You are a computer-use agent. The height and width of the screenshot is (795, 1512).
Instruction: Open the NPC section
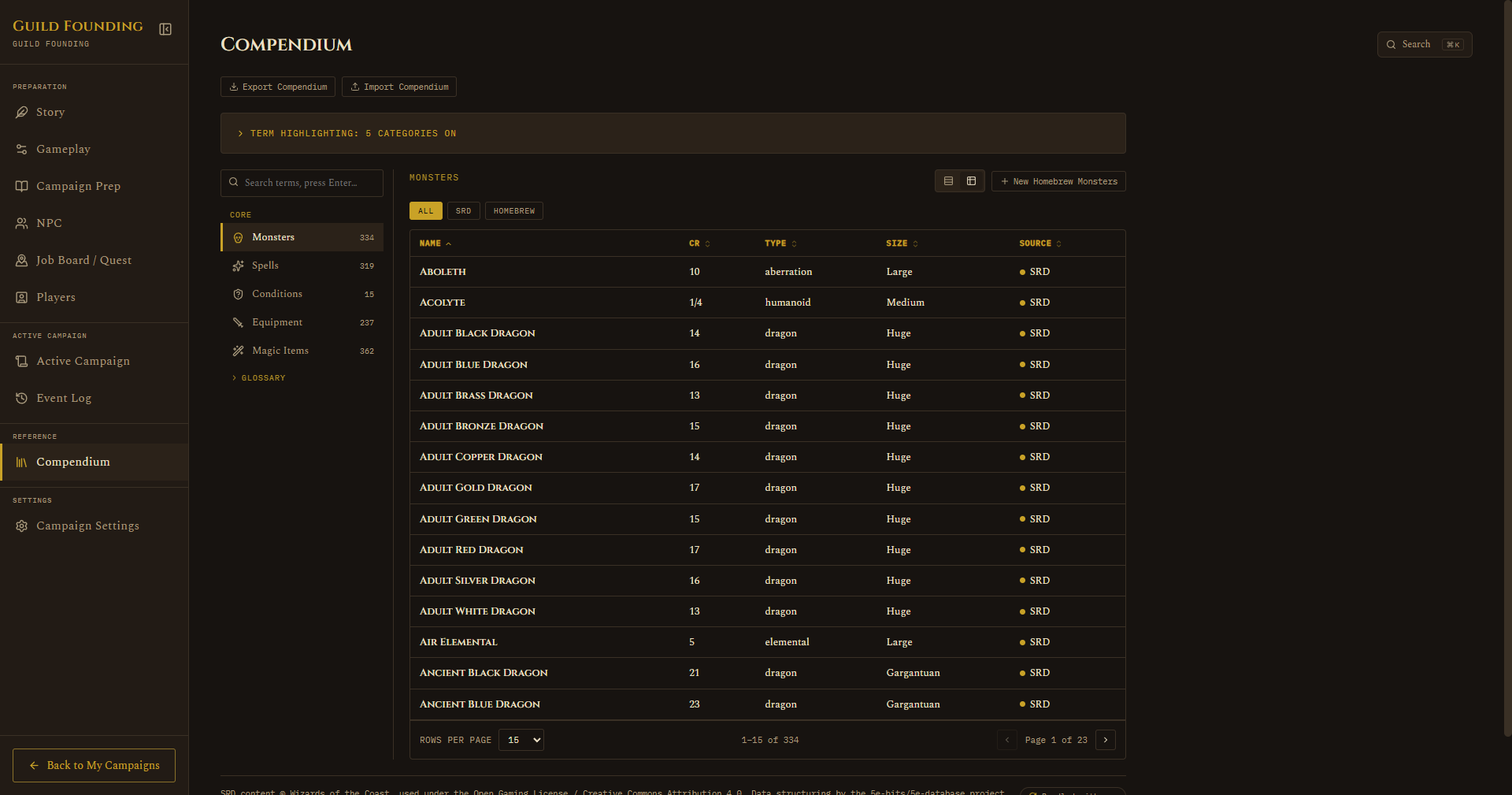coord(94,223)
